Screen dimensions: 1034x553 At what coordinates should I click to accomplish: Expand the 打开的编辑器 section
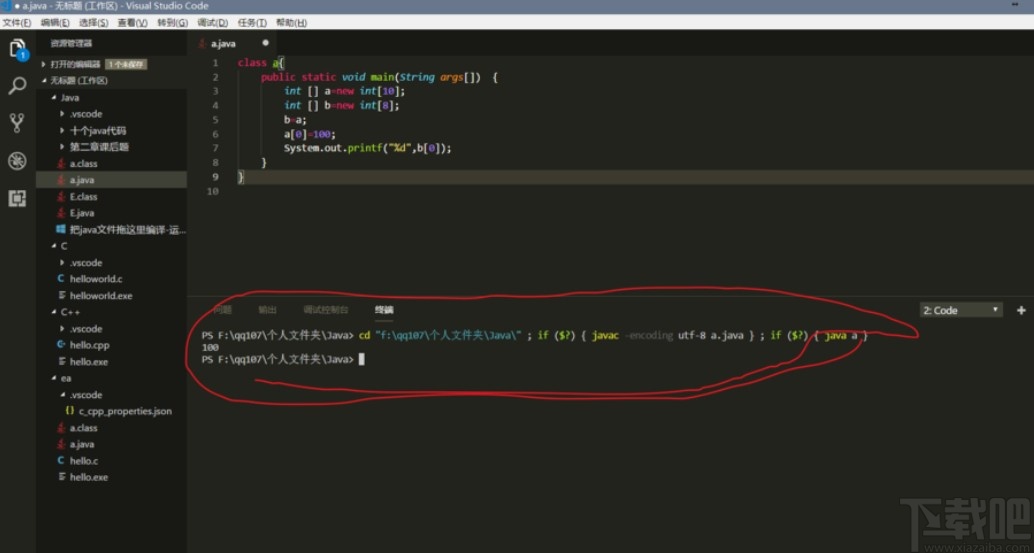point(75,65)
